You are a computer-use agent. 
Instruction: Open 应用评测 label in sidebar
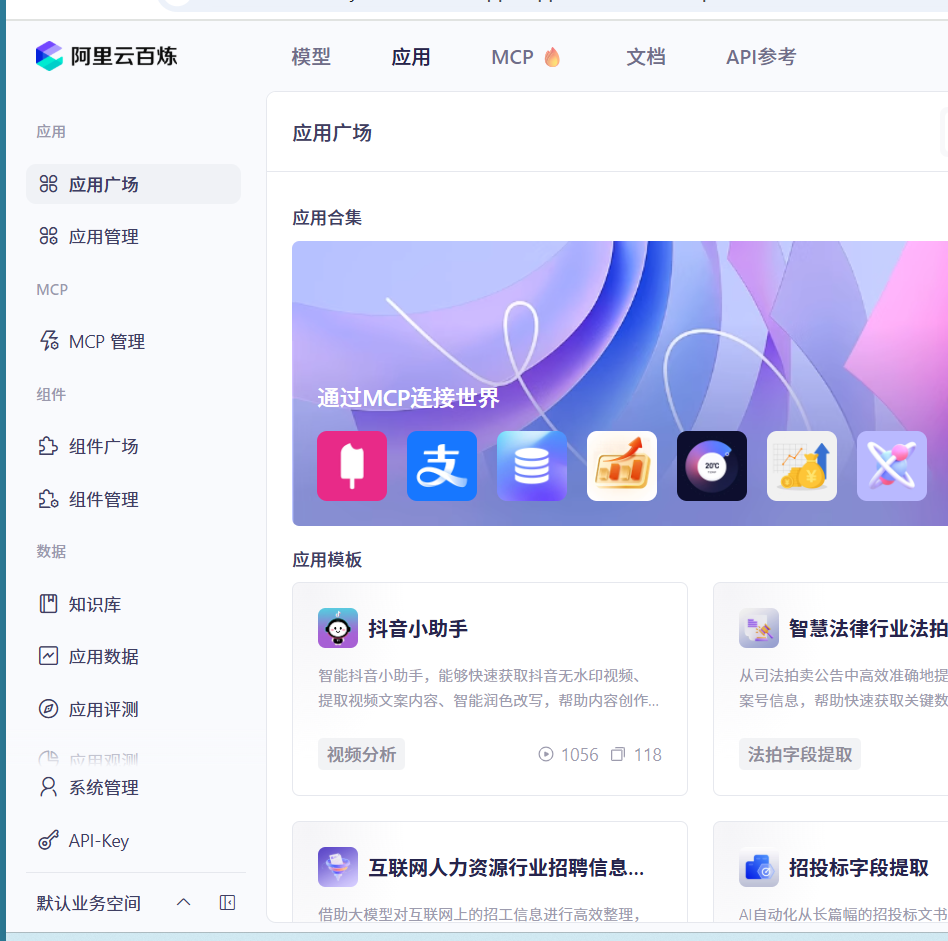[103, 709]
